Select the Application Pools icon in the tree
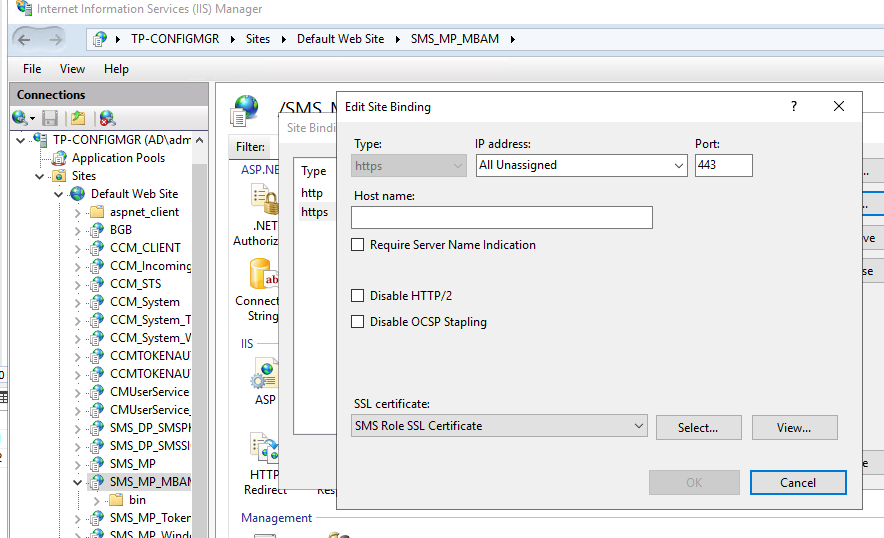The height and width of the screenshot is (538, 884). click(59, 158)
